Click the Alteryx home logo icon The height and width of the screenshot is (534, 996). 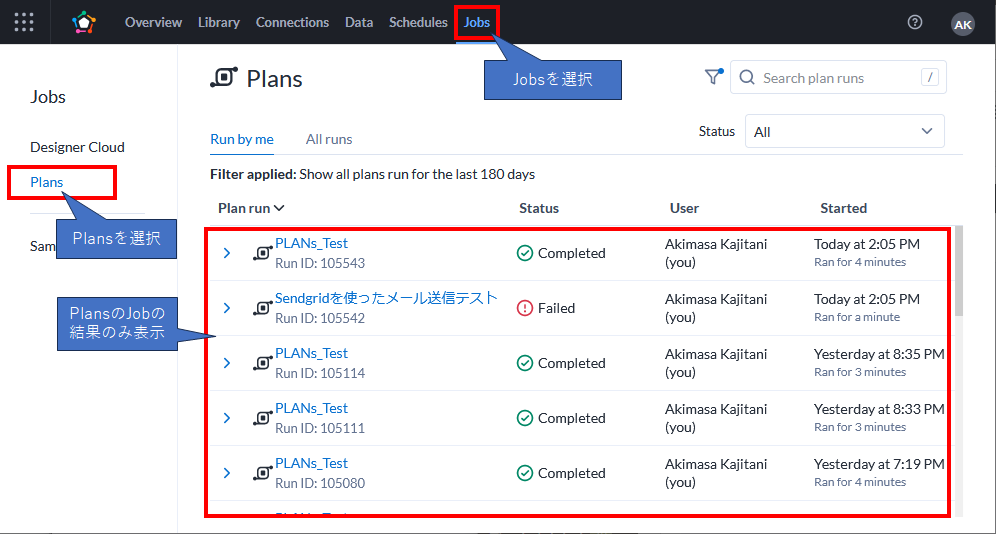click(84, 22)
